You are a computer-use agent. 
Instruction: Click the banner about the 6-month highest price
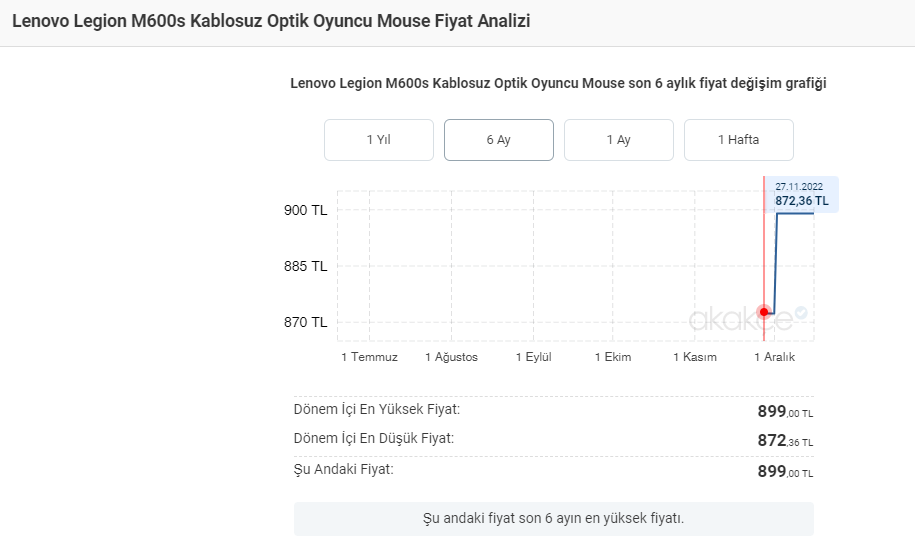553,518
